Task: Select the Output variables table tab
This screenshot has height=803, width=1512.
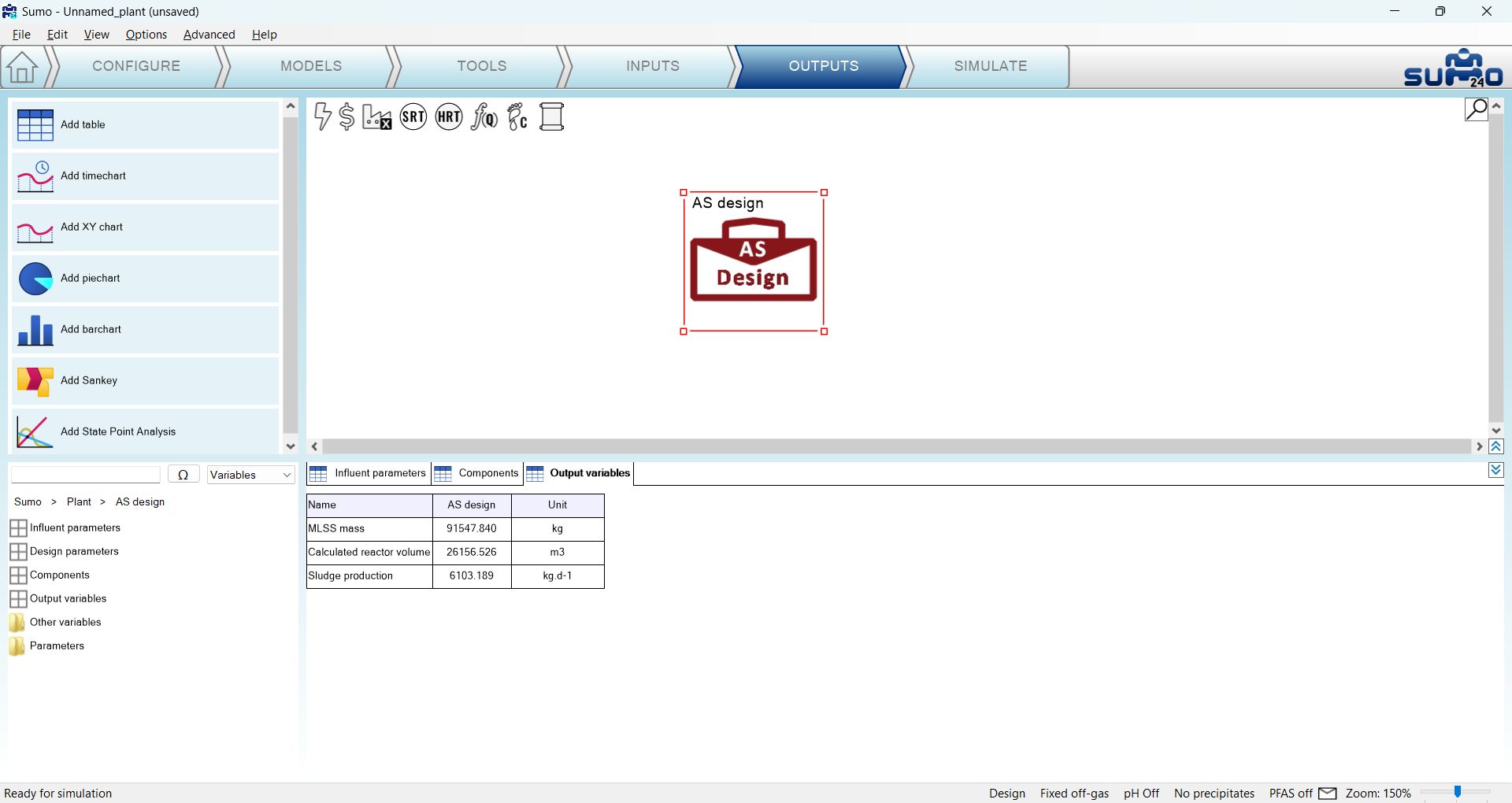Action: (x=579, y=473)
